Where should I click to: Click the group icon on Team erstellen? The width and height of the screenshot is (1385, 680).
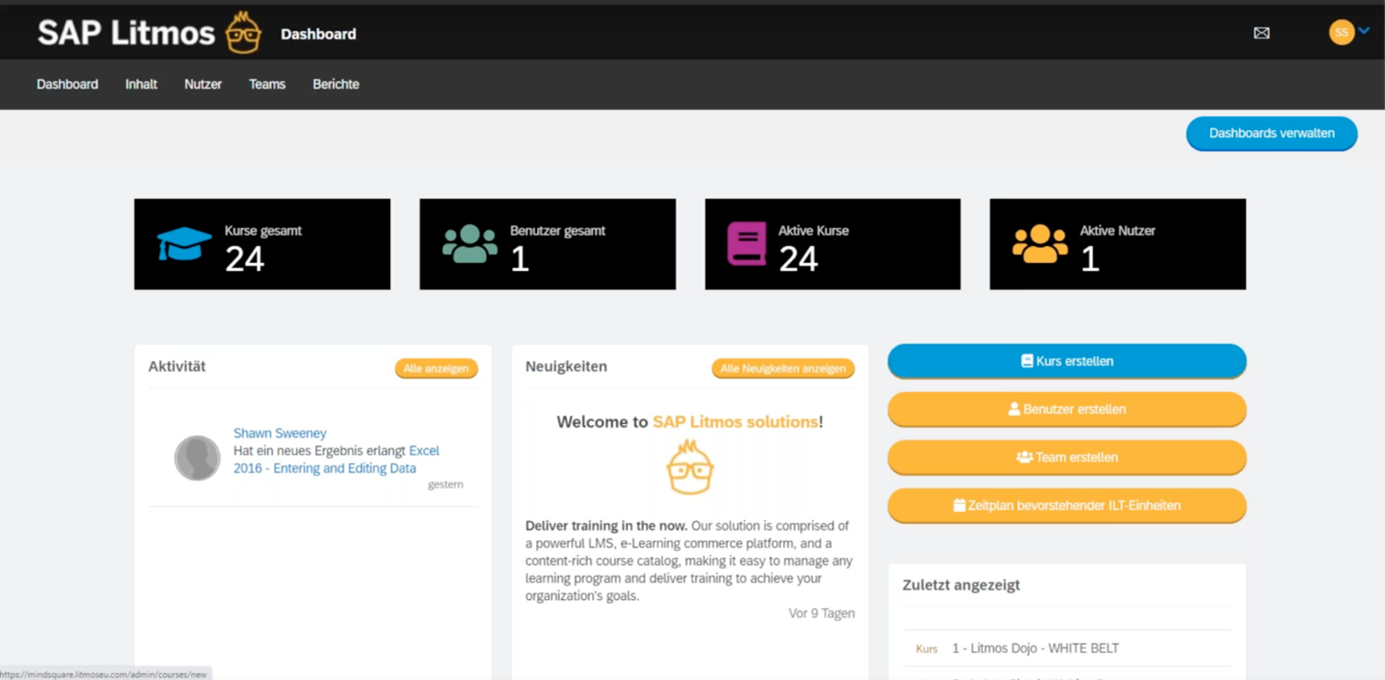pos(1024,457)
